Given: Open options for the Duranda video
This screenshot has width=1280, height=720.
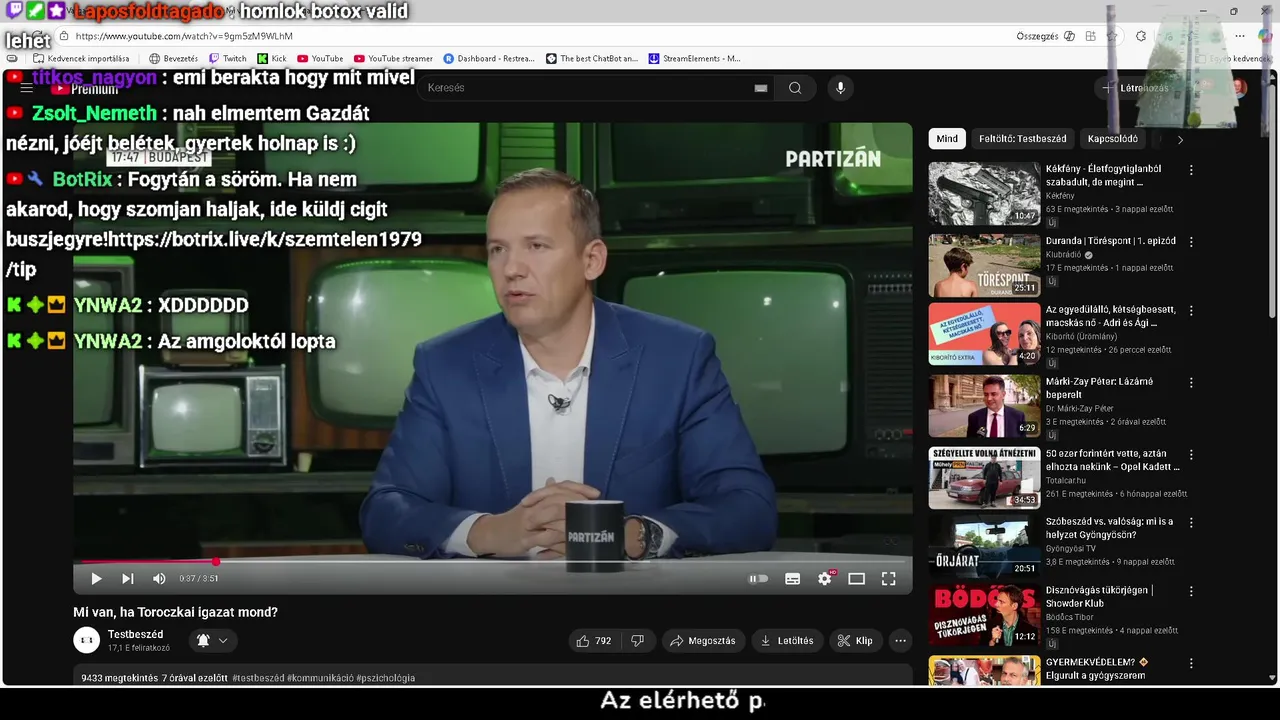Looking at the screenshot, I should [1191, 242].
